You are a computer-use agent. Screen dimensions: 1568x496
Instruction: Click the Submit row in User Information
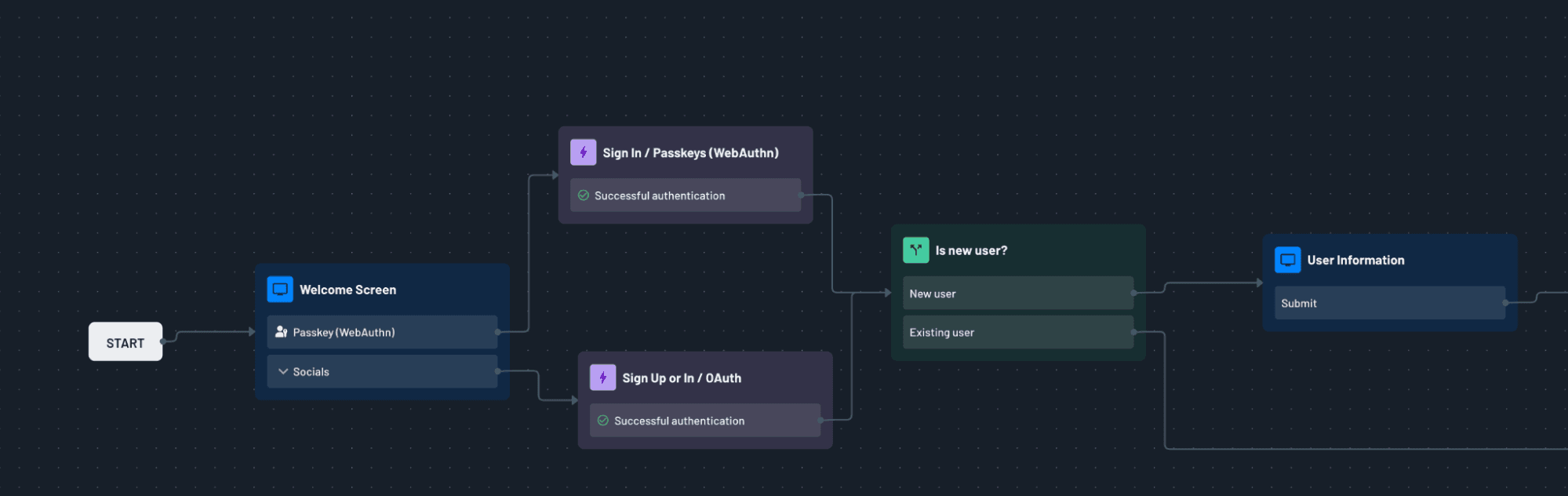(1389, 303)
